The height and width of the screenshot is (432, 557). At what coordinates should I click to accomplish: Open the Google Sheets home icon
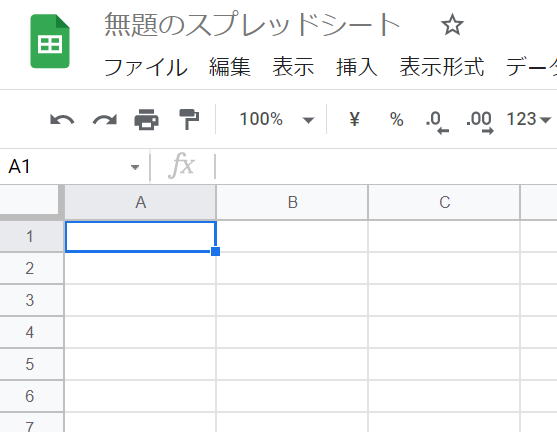[50, 41]
